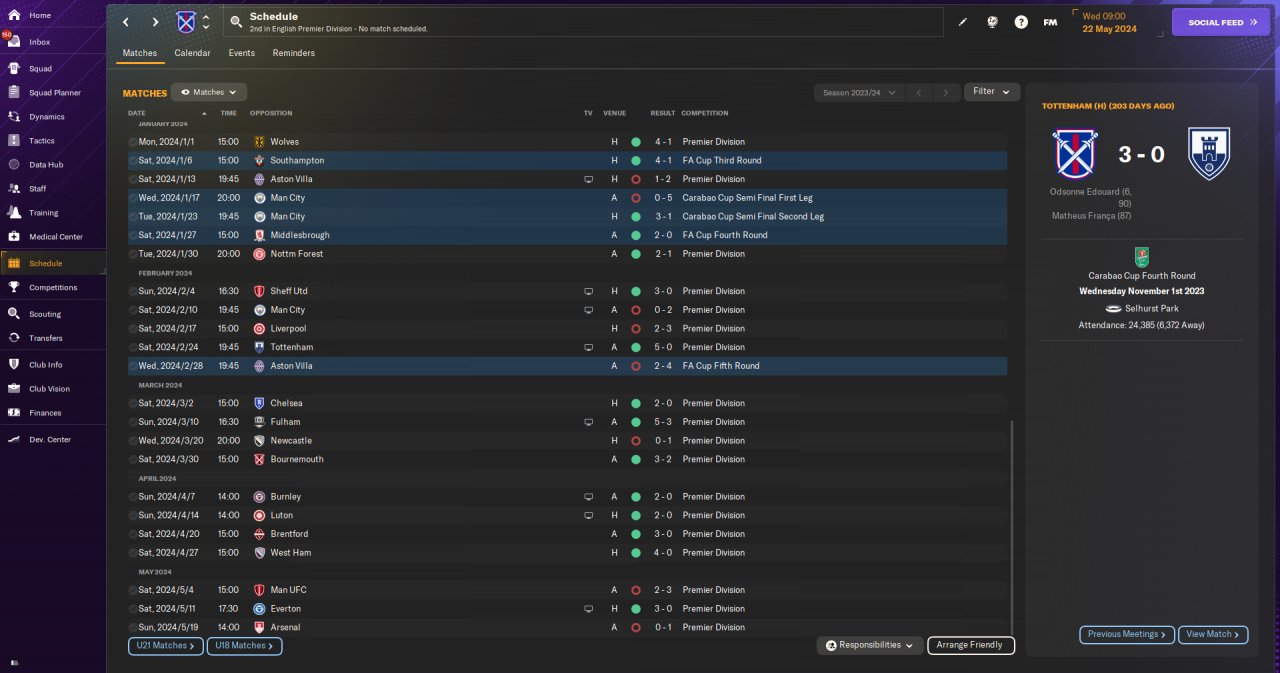The image size is (1280, 673).
Task: Sort by the Date column header
Action: [137, 113]
